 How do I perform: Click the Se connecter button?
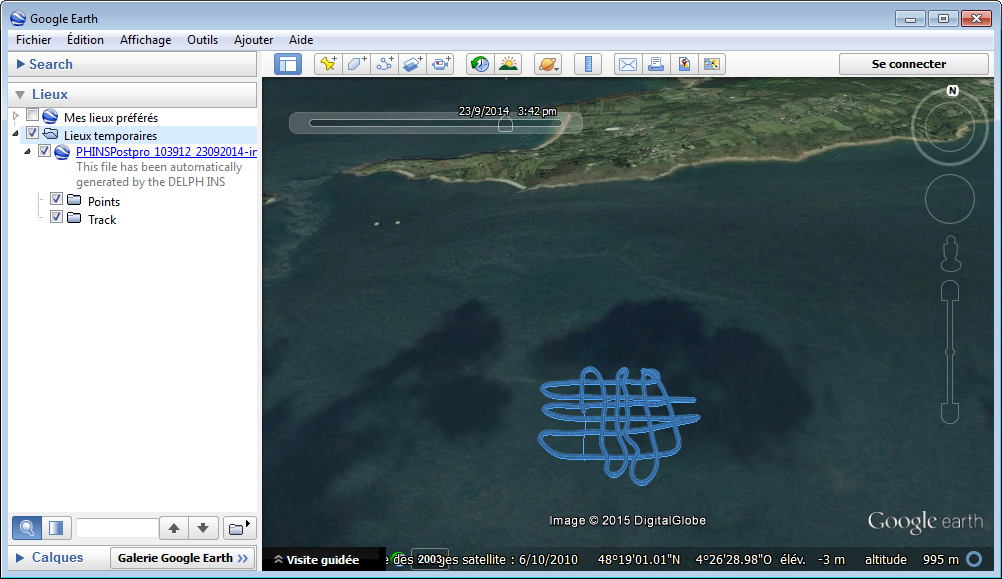[908, 64]
